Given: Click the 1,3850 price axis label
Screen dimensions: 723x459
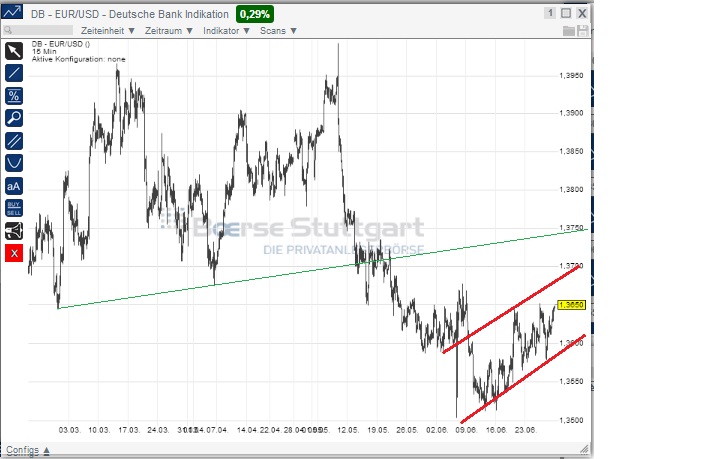Looking at the screenshot, I should pyautogui.click(x=571, y=151).
